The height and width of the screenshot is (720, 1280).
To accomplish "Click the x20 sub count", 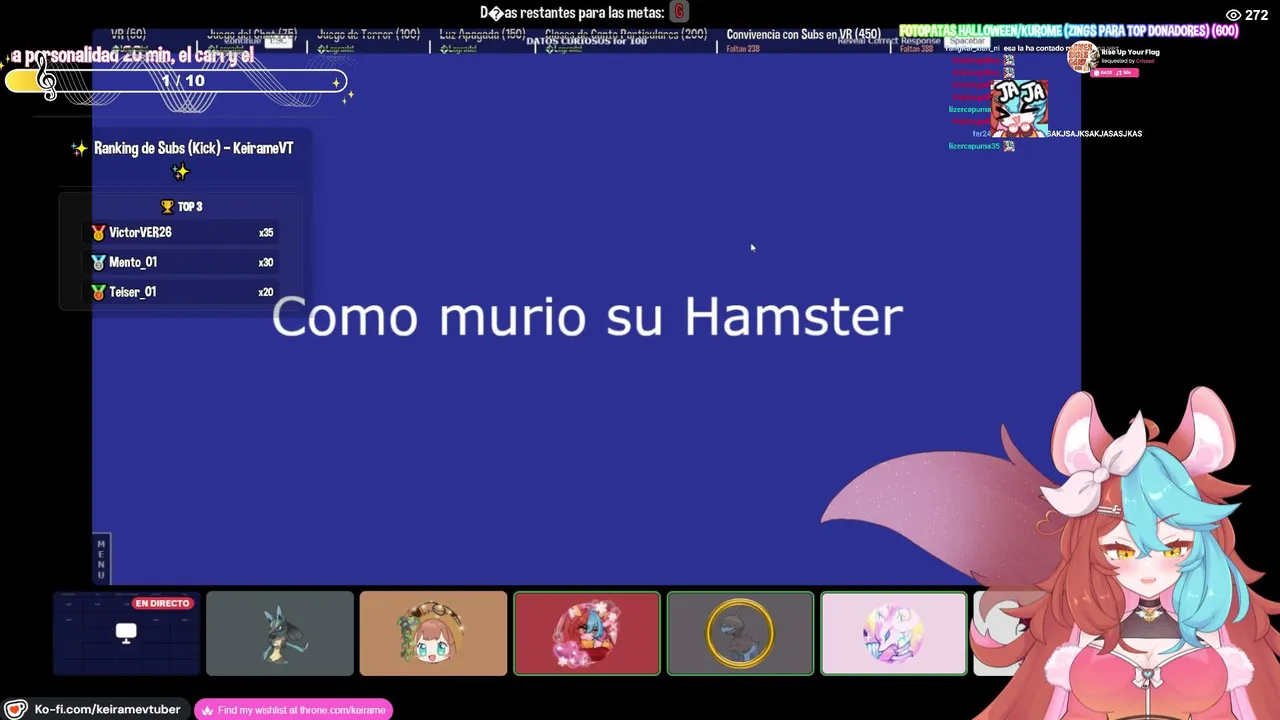I will pos(266,292).
